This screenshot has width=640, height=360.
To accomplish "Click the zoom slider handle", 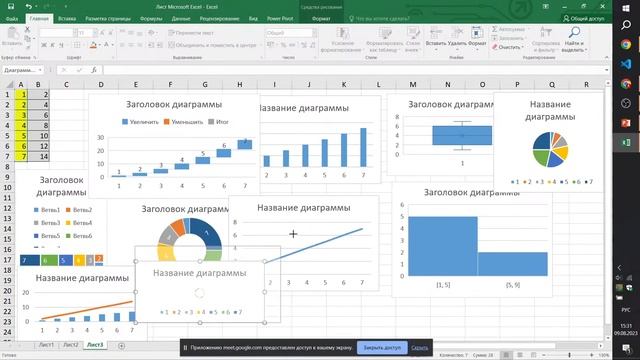I will 569,356.
